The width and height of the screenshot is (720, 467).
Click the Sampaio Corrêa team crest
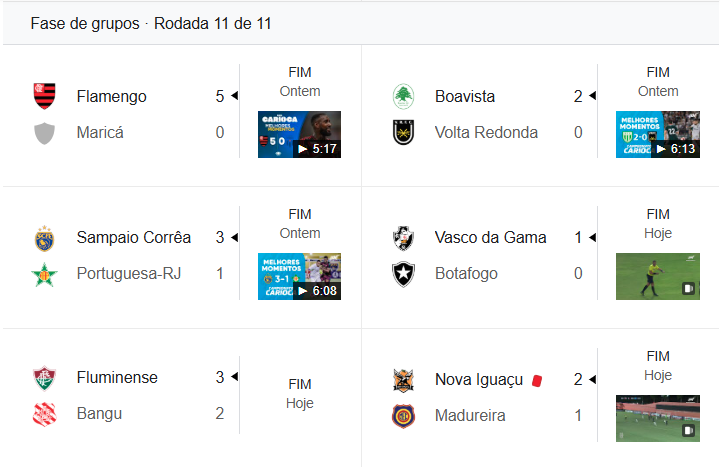tap(45, 237)
